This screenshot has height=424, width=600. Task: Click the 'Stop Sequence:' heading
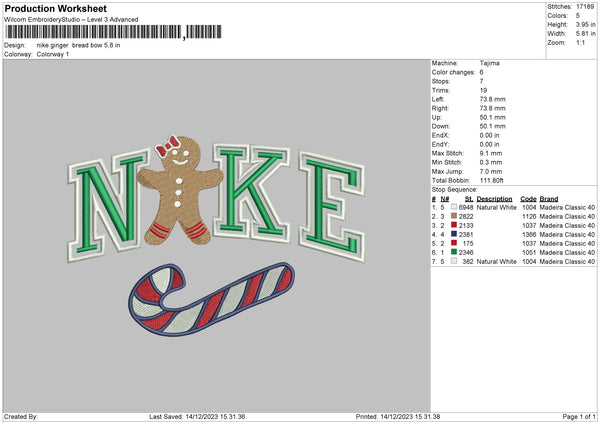click(455, 190)
